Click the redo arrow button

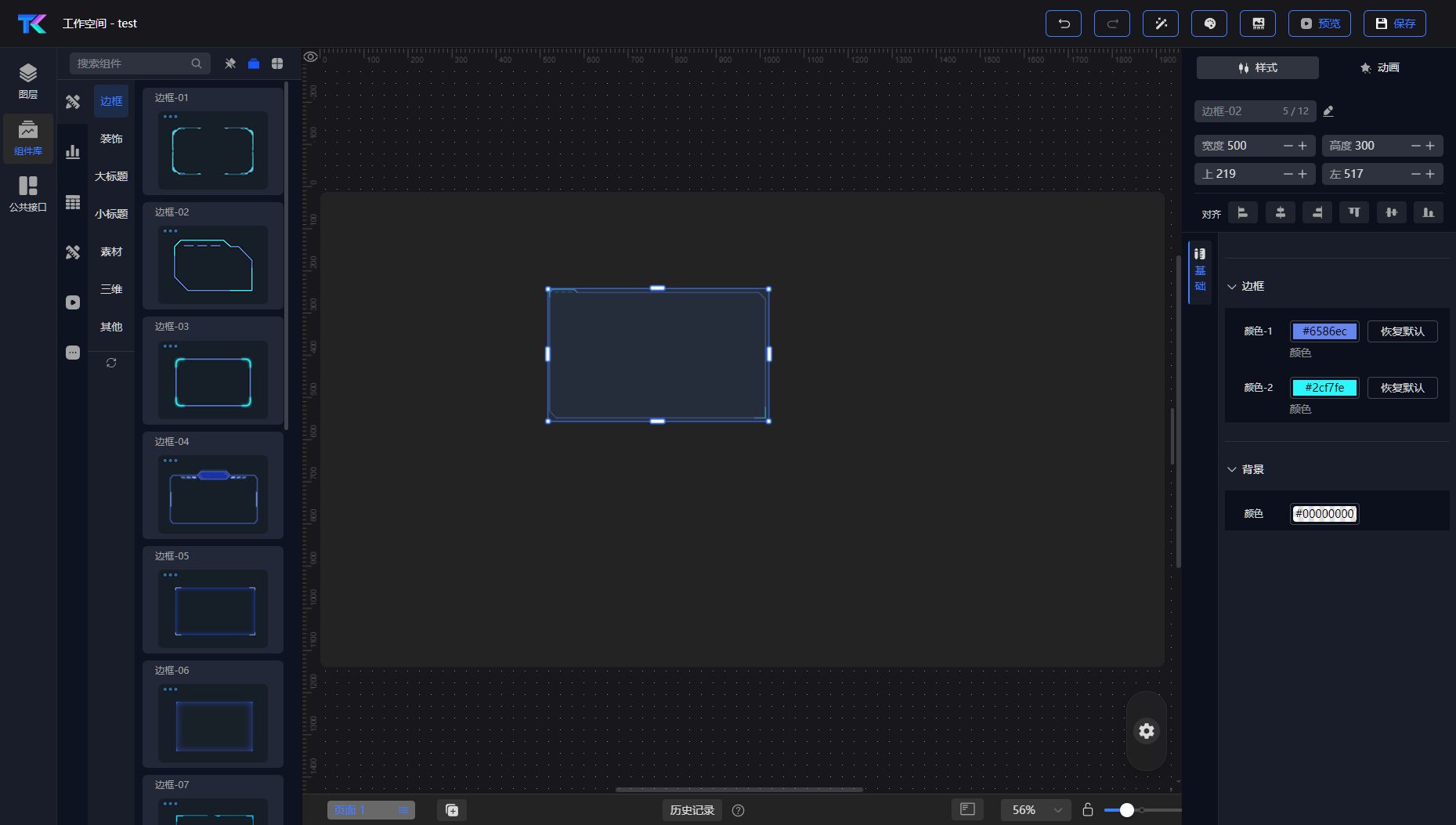pos(1112,24)
